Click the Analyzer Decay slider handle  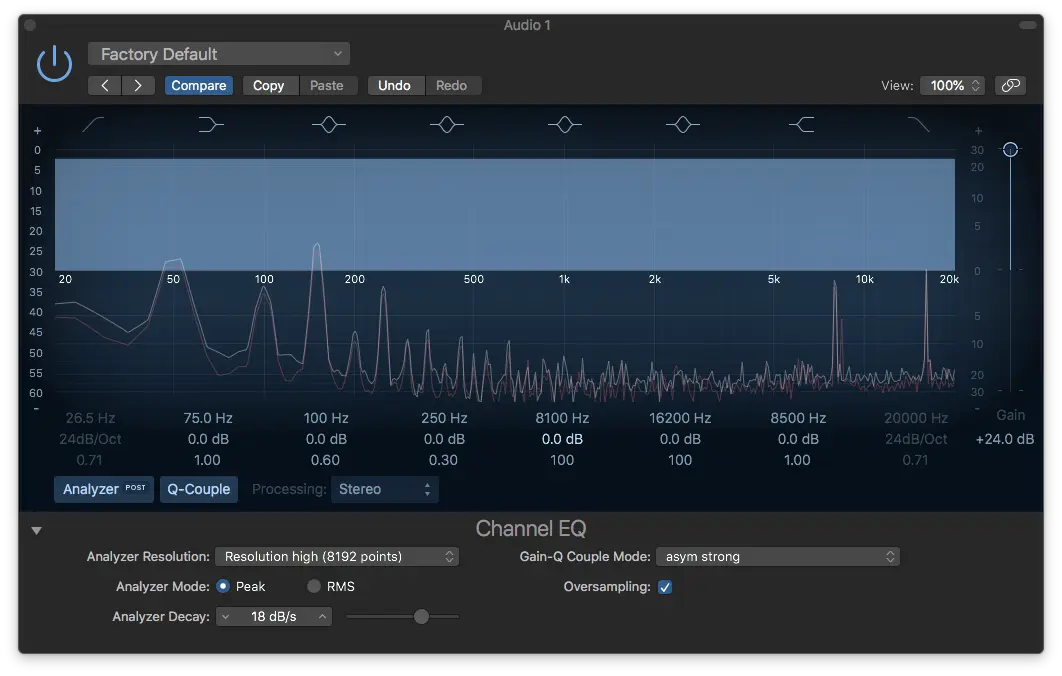coord(421,616)
